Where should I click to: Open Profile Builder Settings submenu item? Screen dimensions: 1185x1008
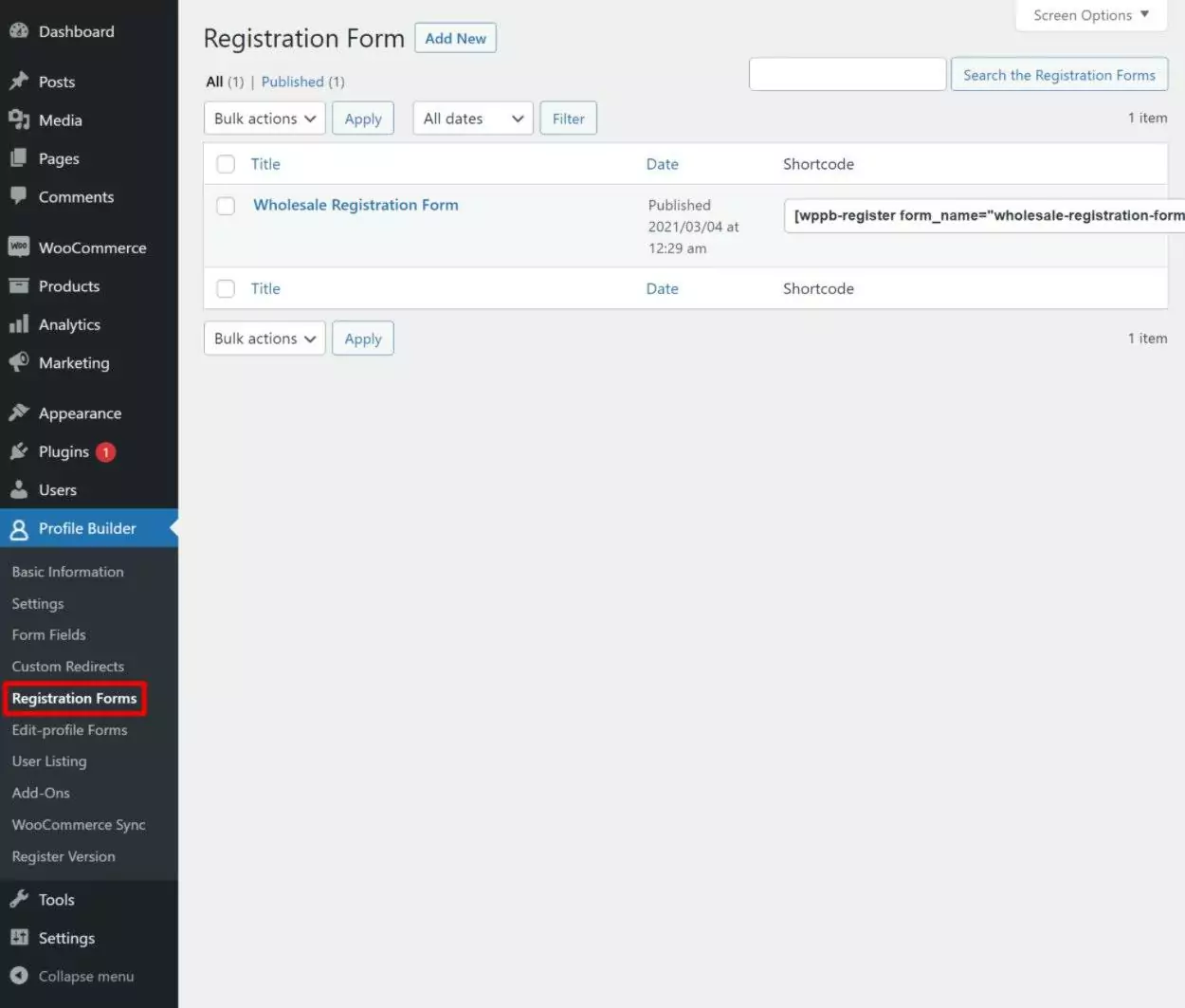click(x=38, y=603)
